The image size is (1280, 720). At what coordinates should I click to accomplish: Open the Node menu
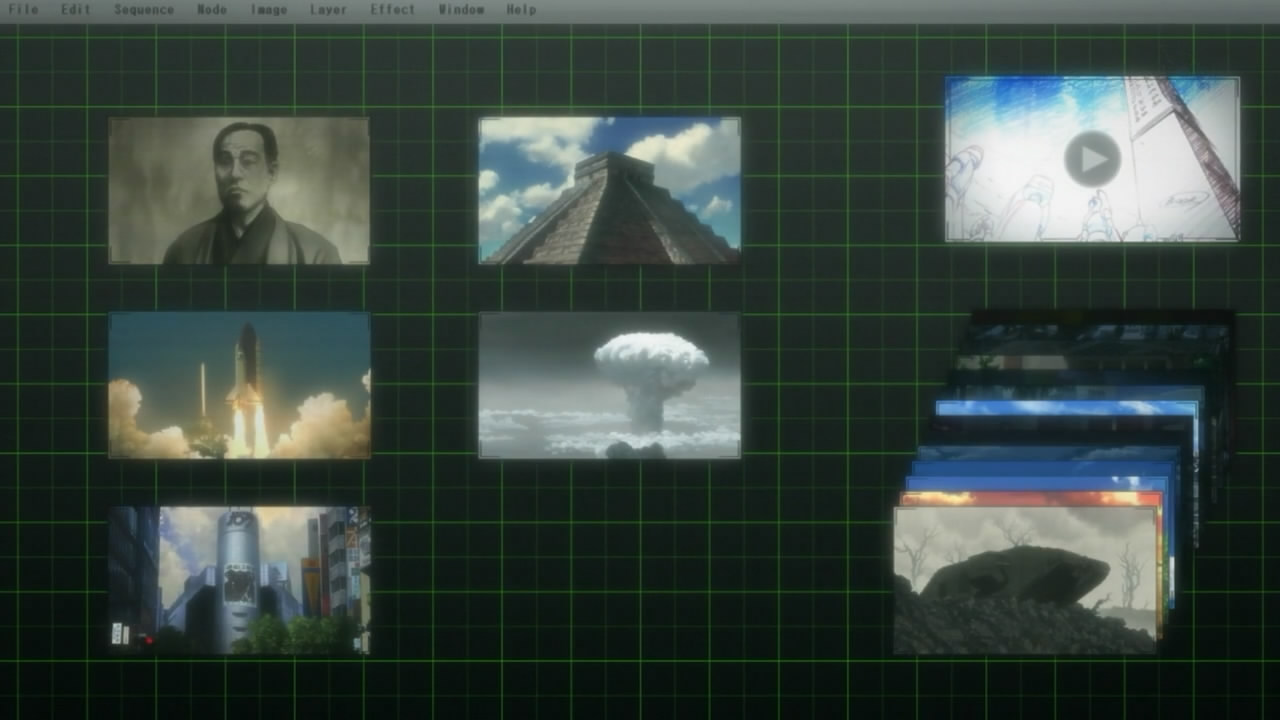pyautogui.click(x=212, y=10)
